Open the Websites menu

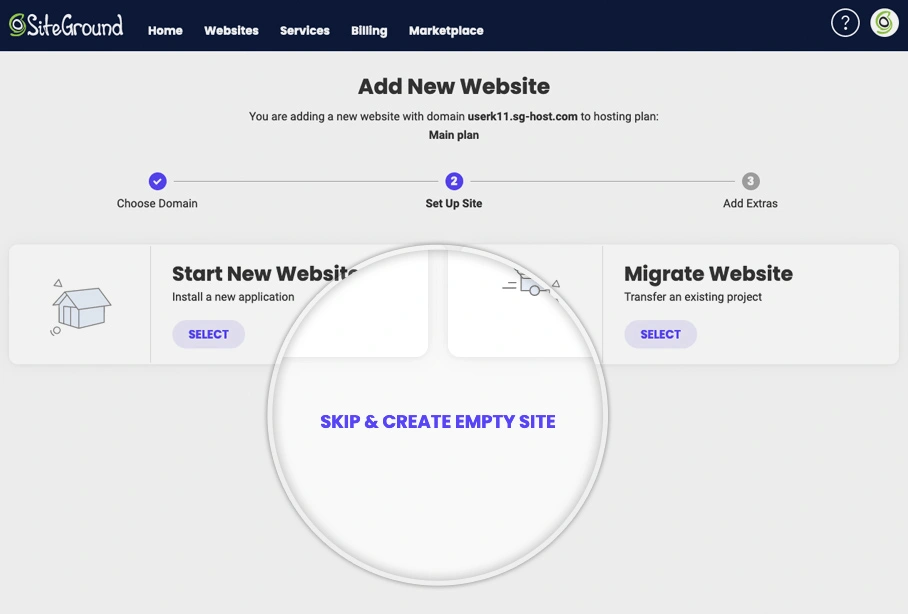[231, 31]
